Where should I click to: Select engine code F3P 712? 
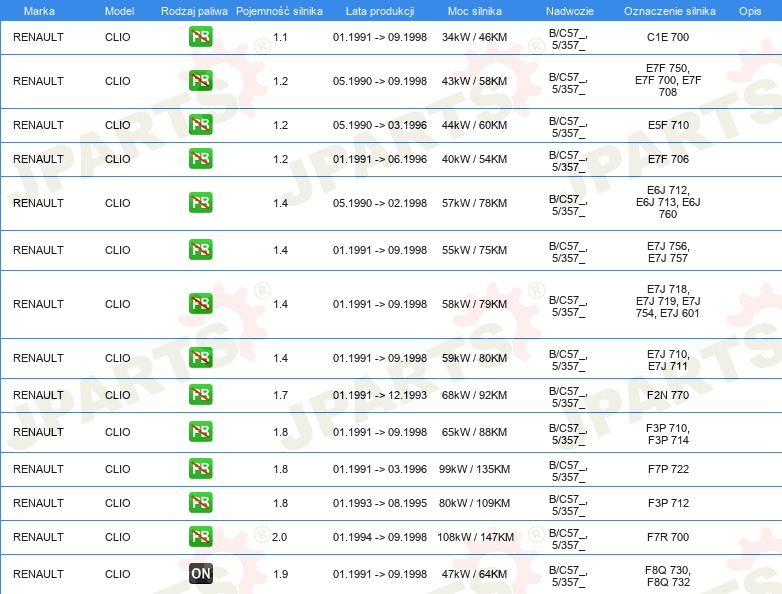[x=668, y=503]
